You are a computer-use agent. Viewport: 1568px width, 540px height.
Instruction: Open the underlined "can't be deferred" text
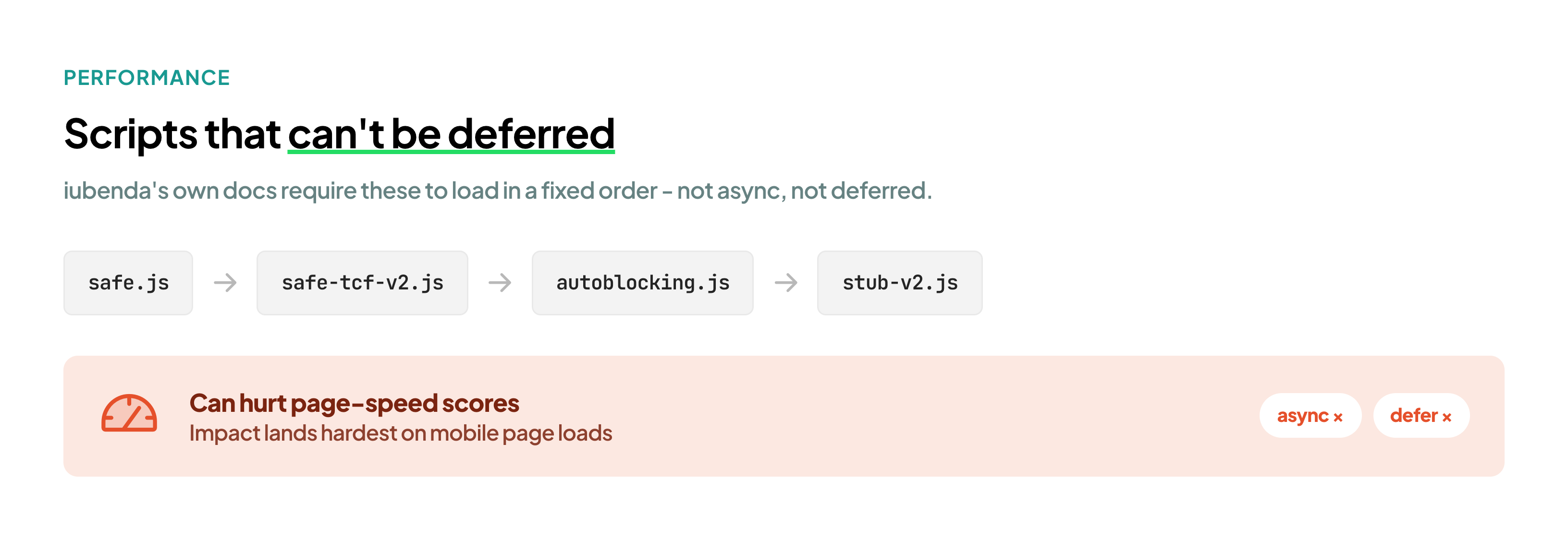tap(451, 134)
